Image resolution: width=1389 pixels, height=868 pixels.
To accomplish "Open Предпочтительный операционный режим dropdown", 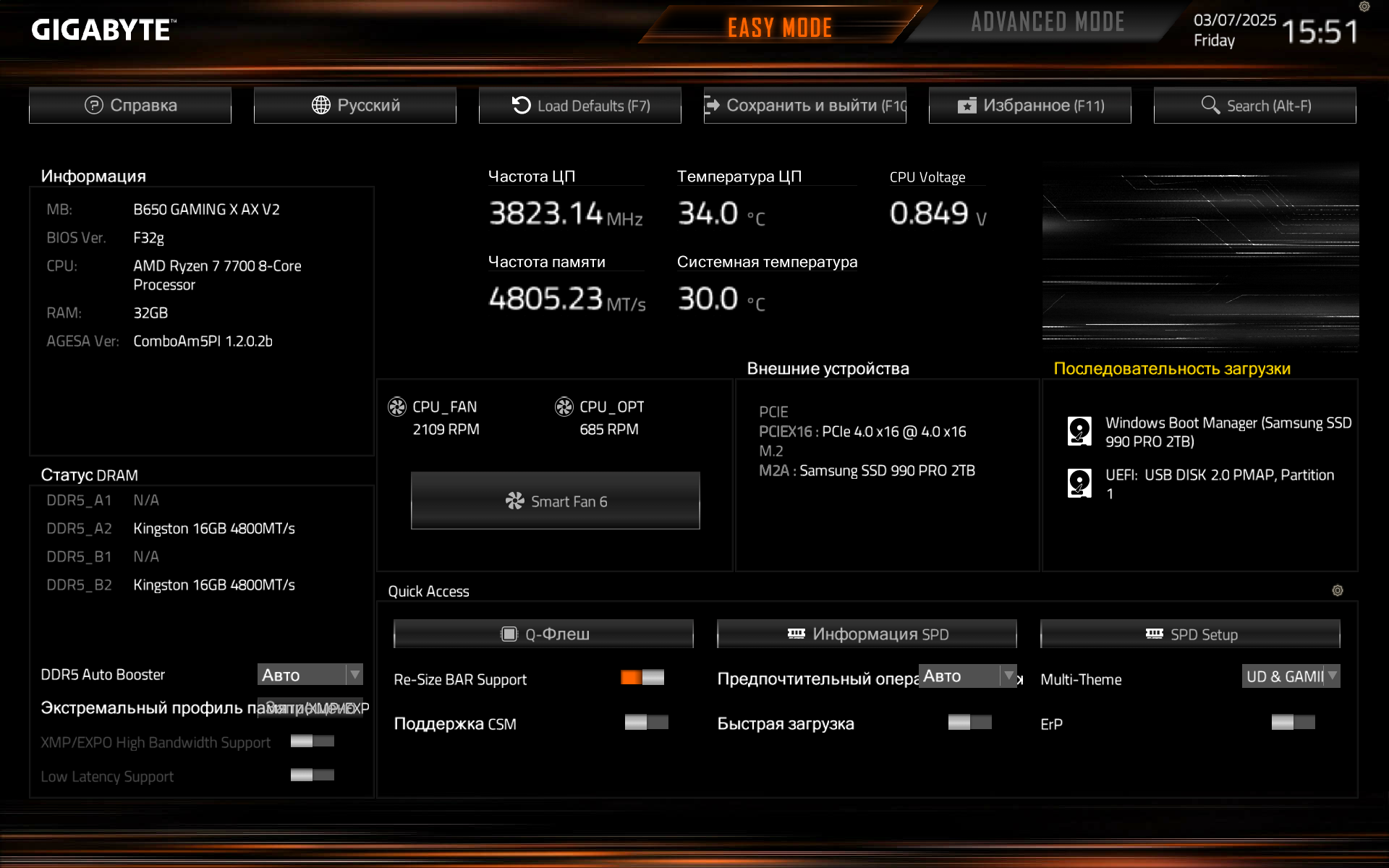I will tap(968, 676).
